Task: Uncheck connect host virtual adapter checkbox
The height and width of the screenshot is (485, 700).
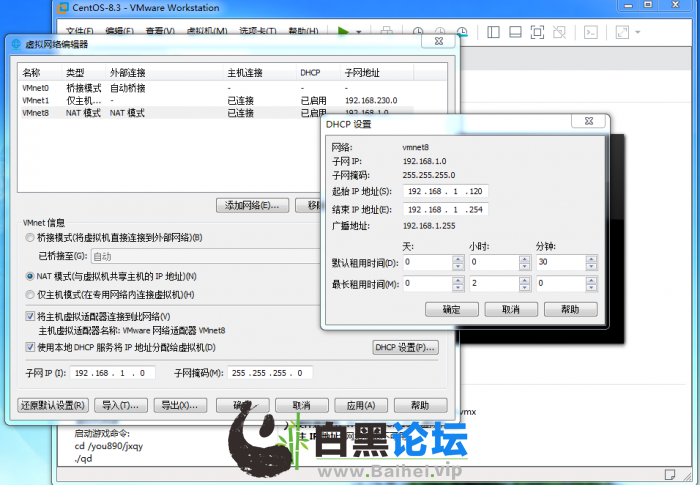Action: click(30, 315)
